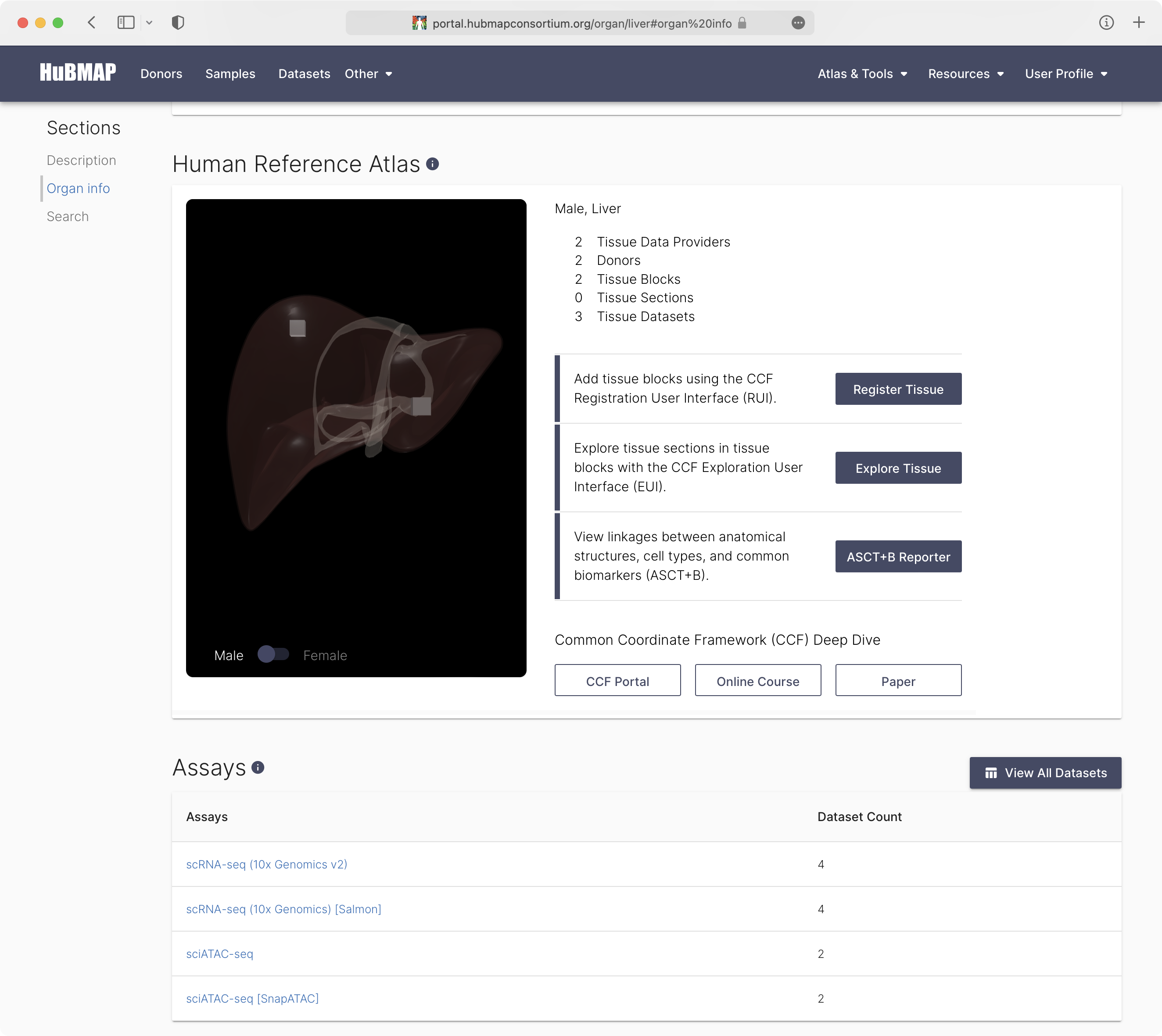This screenshot has width=1162, height=1036.
Task: Select Donors in the navigation bar
Action: 161,74
